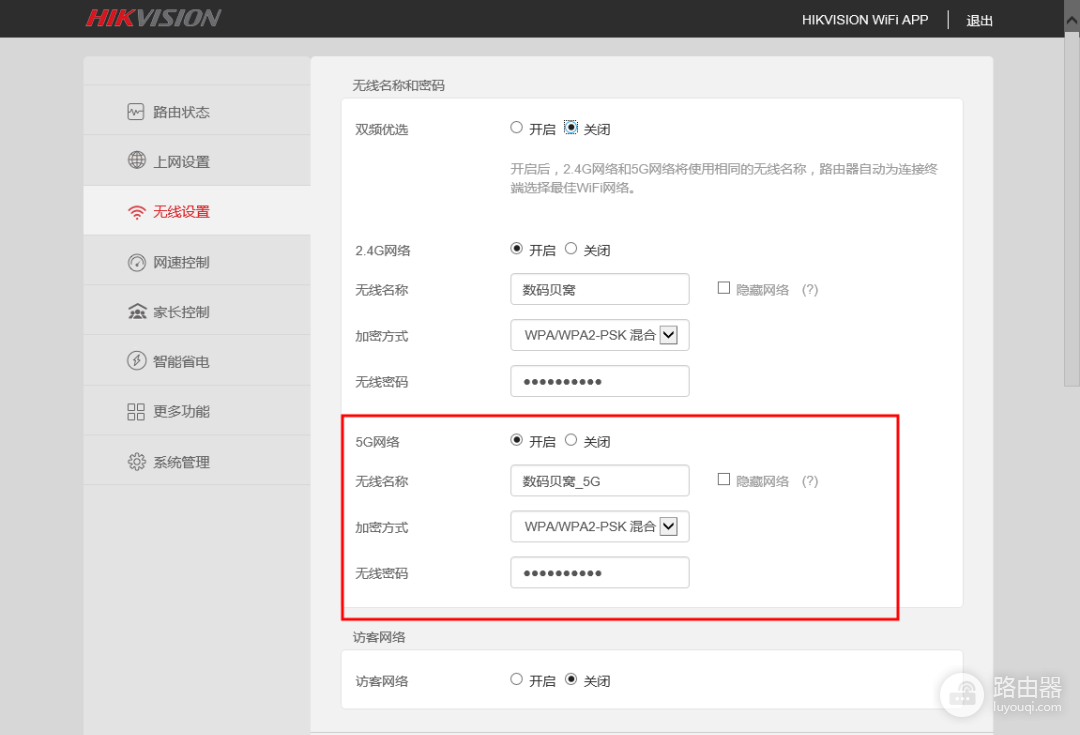This screenshot has height=735, width=1080.
Task: Open 更多功能 via its grid icon
Action: click(136, 410)
